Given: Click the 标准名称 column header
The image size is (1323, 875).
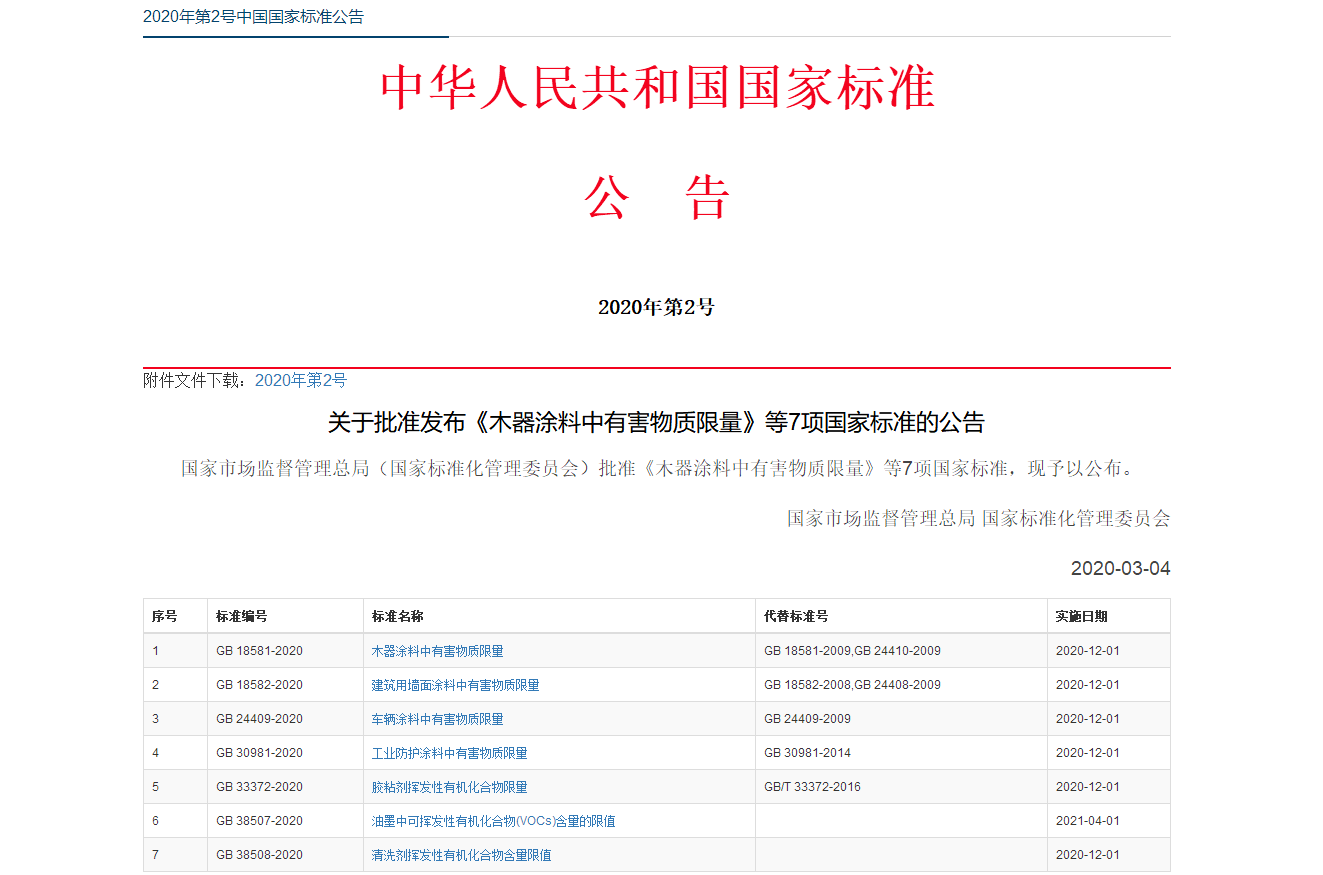Looking at the screenshot, I should tap(397, 616).
